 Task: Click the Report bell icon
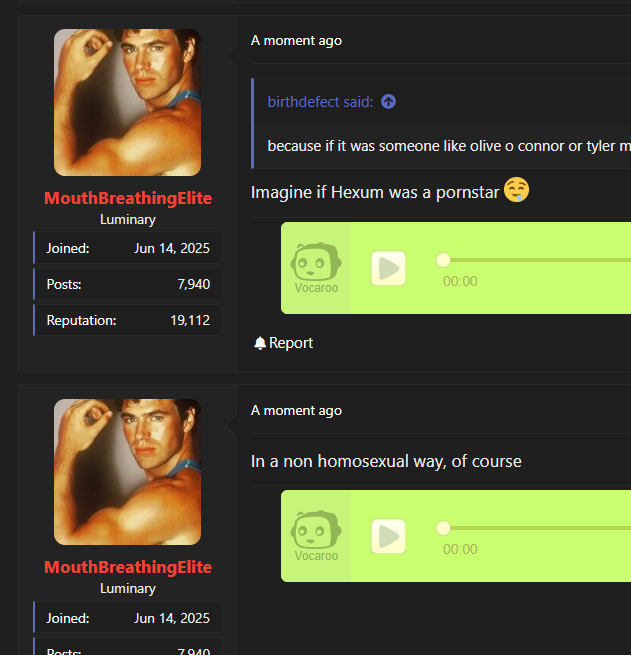[260, 343]
